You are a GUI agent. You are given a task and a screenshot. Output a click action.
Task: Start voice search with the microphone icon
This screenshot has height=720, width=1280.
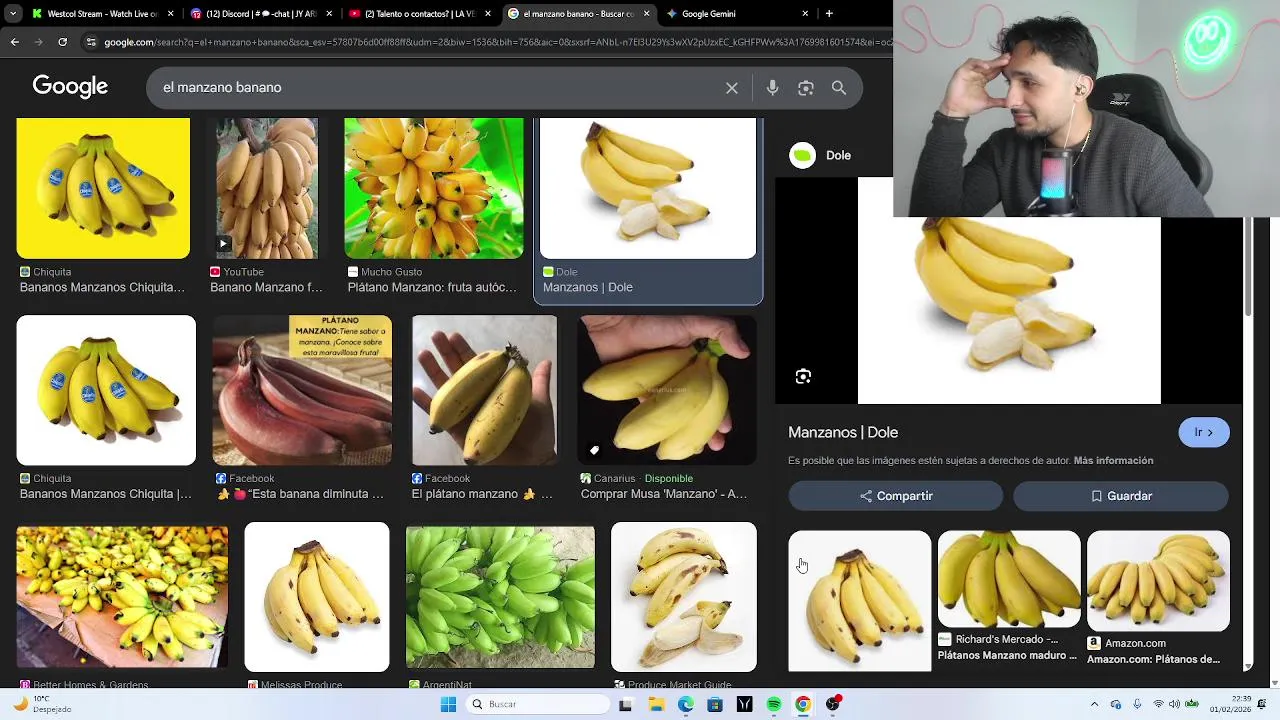click(x=772, y=88)
